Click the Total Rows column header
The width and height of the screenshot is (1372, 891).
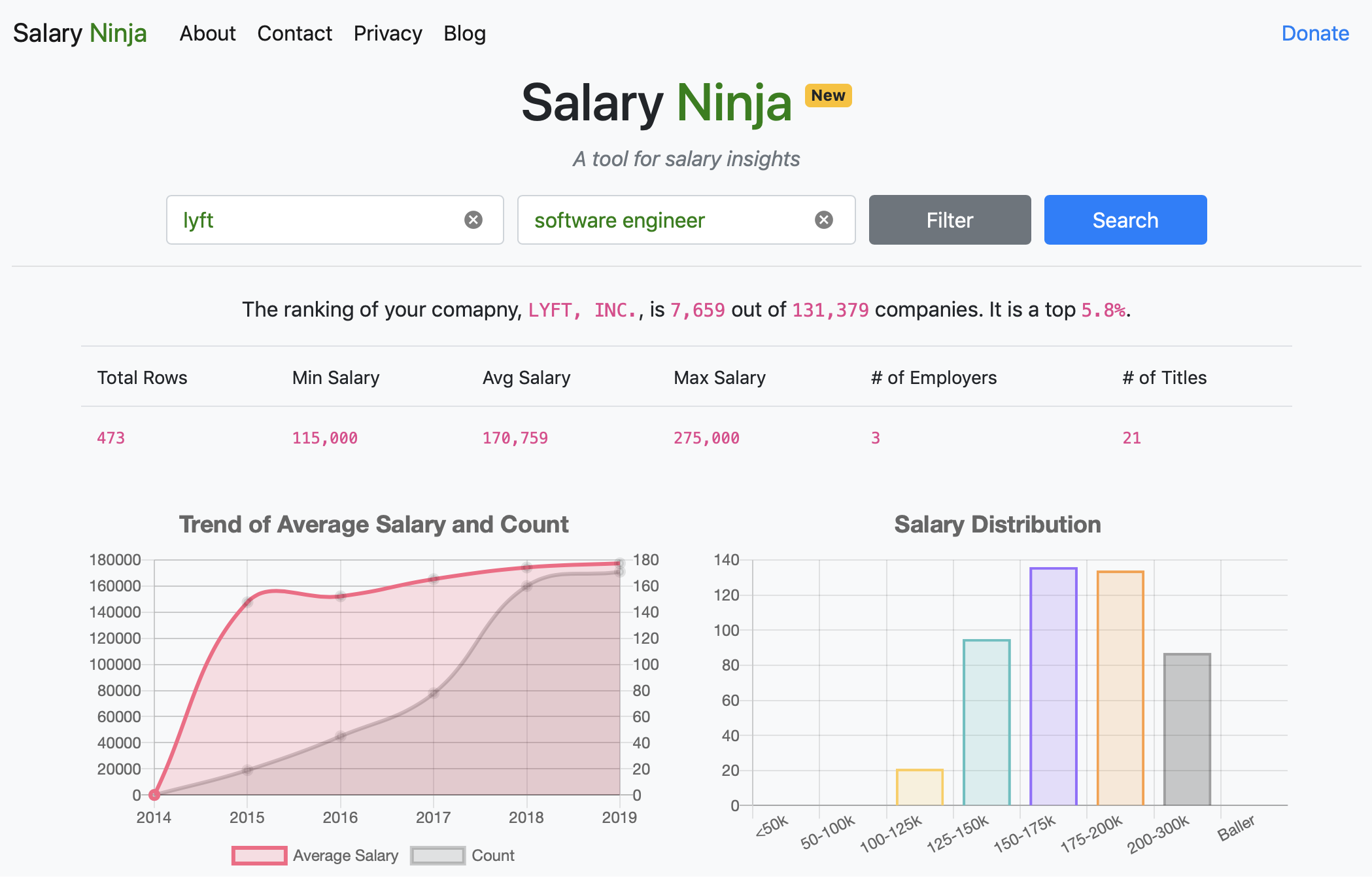(x=142, y=377)
